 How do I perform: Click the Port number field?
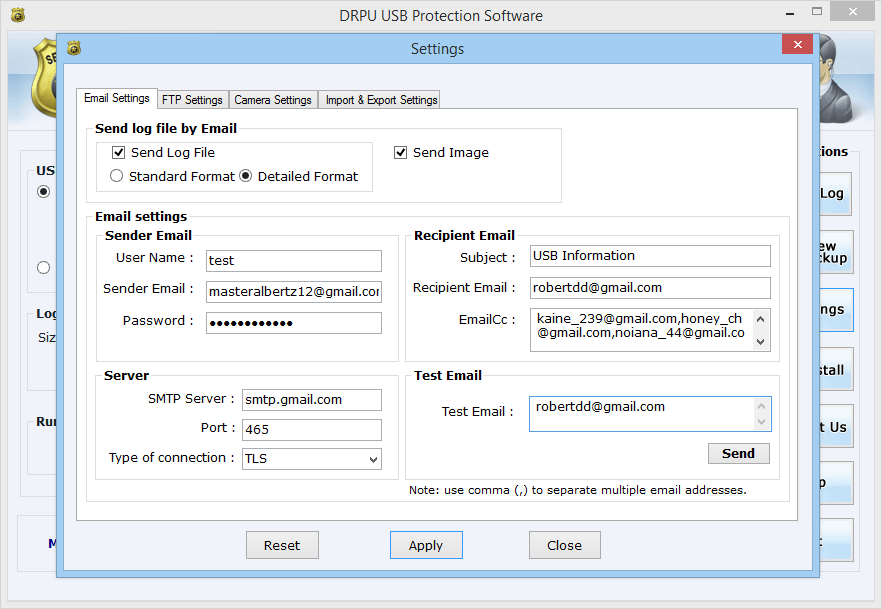click(x=312, y=430)
